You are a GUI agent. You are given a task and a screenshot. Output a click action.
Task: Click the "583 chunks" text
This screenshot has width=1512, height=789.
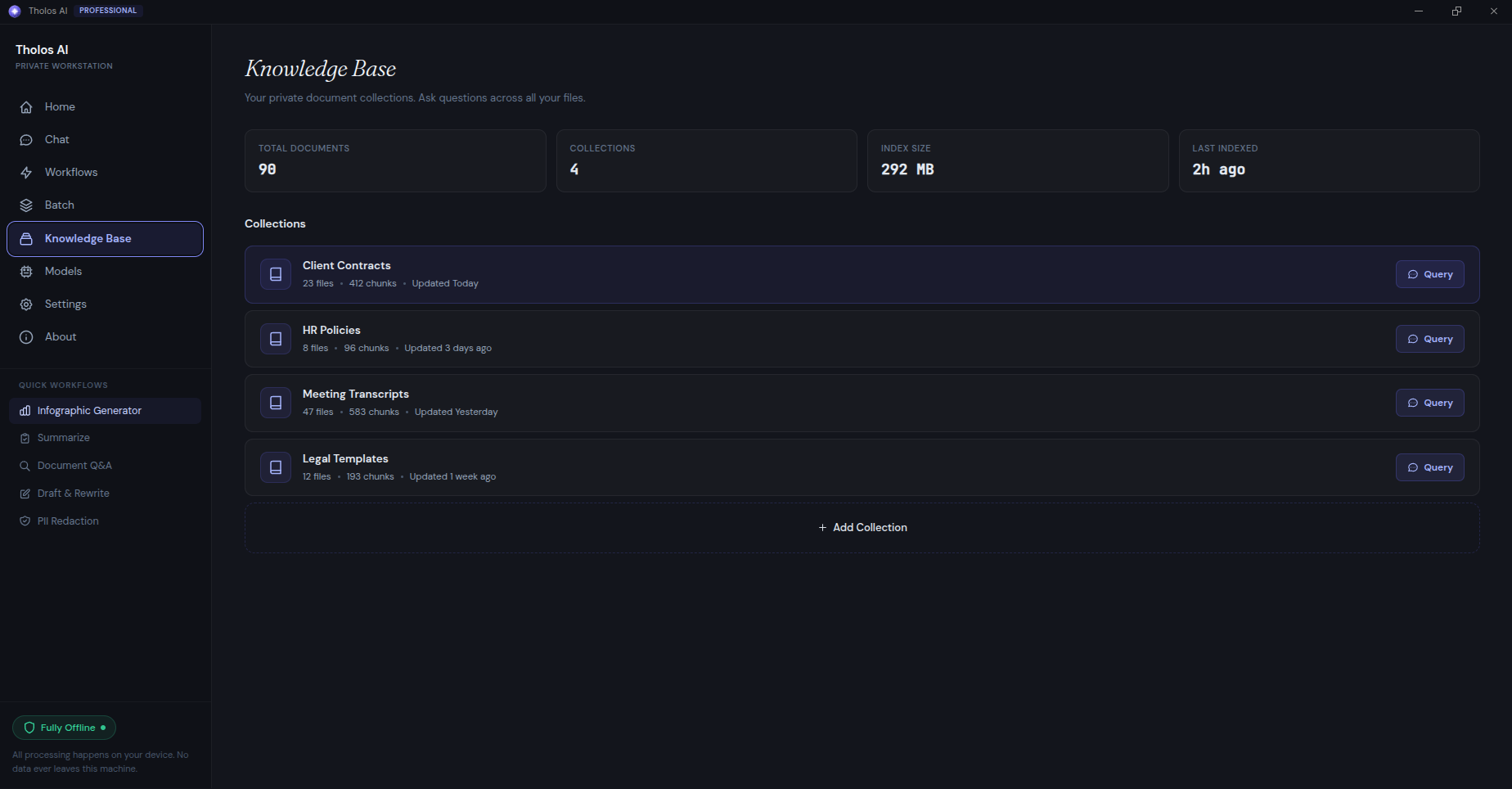(x=374, y=413)
